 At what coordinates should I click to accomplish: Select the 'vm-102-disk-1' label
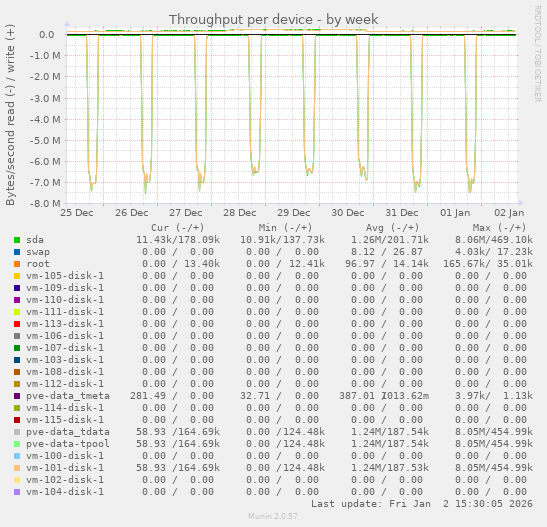pyautogui.click(x=65, y=480)
